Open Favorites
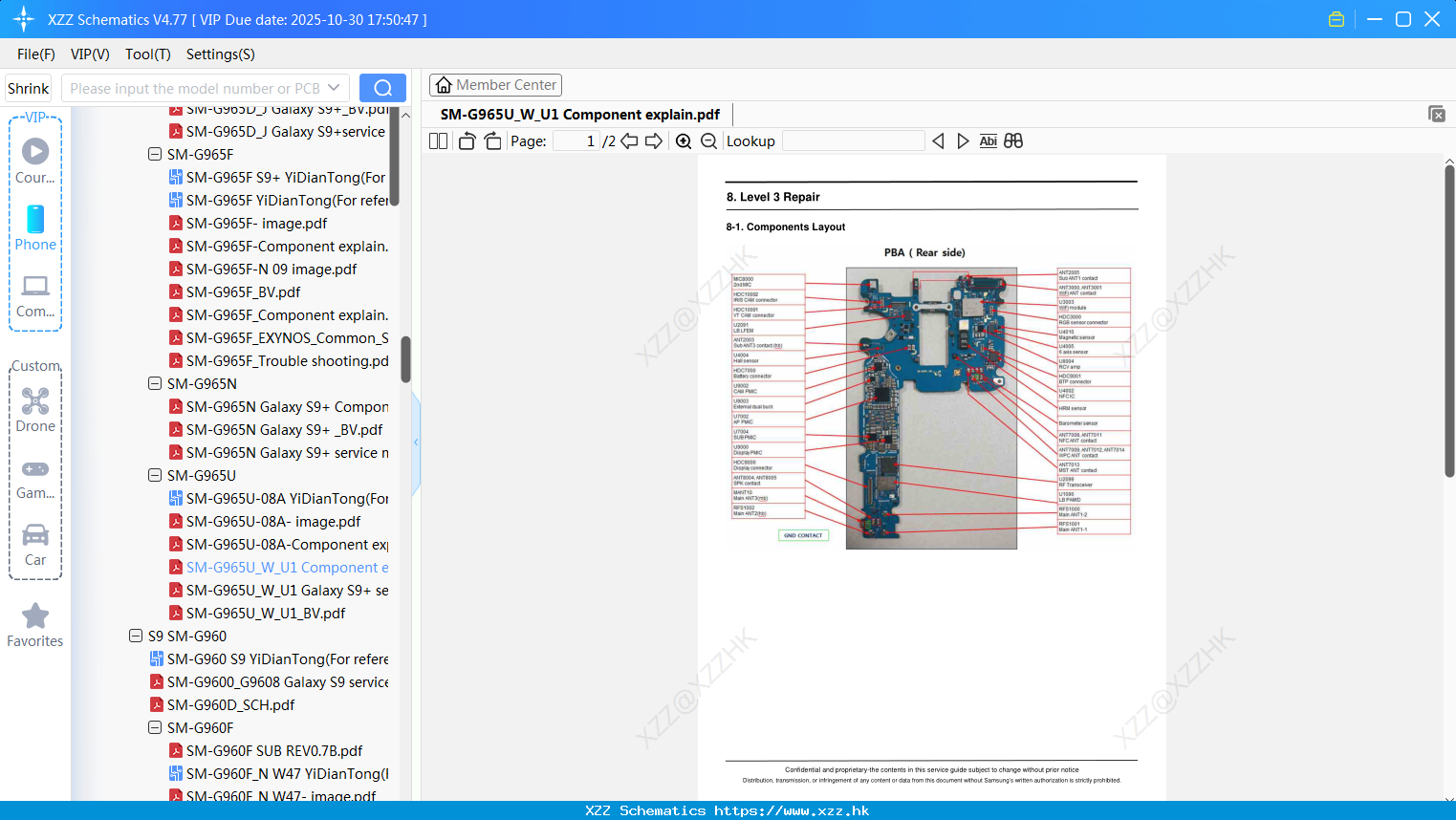The height and width of the screenshot is (820, 1456). tap(35, 626)
